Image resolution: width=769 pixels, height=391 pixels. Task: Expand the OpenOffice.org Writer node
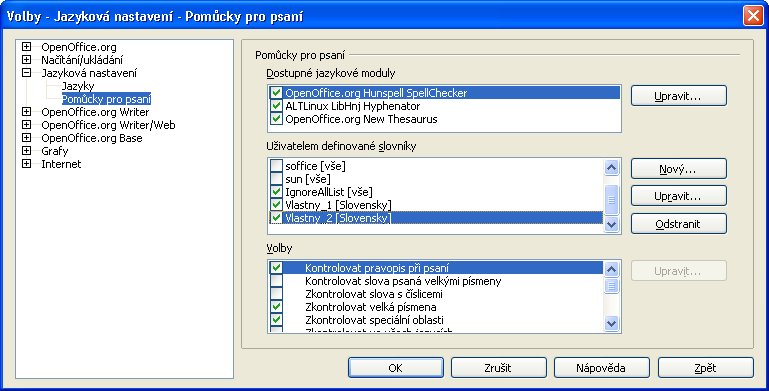26,112
